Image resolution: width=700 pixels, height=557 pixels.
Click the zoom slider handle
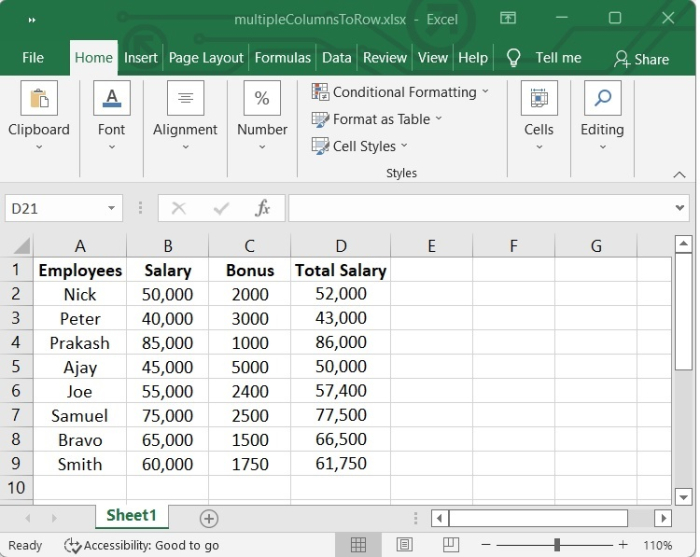coord(557,545)
